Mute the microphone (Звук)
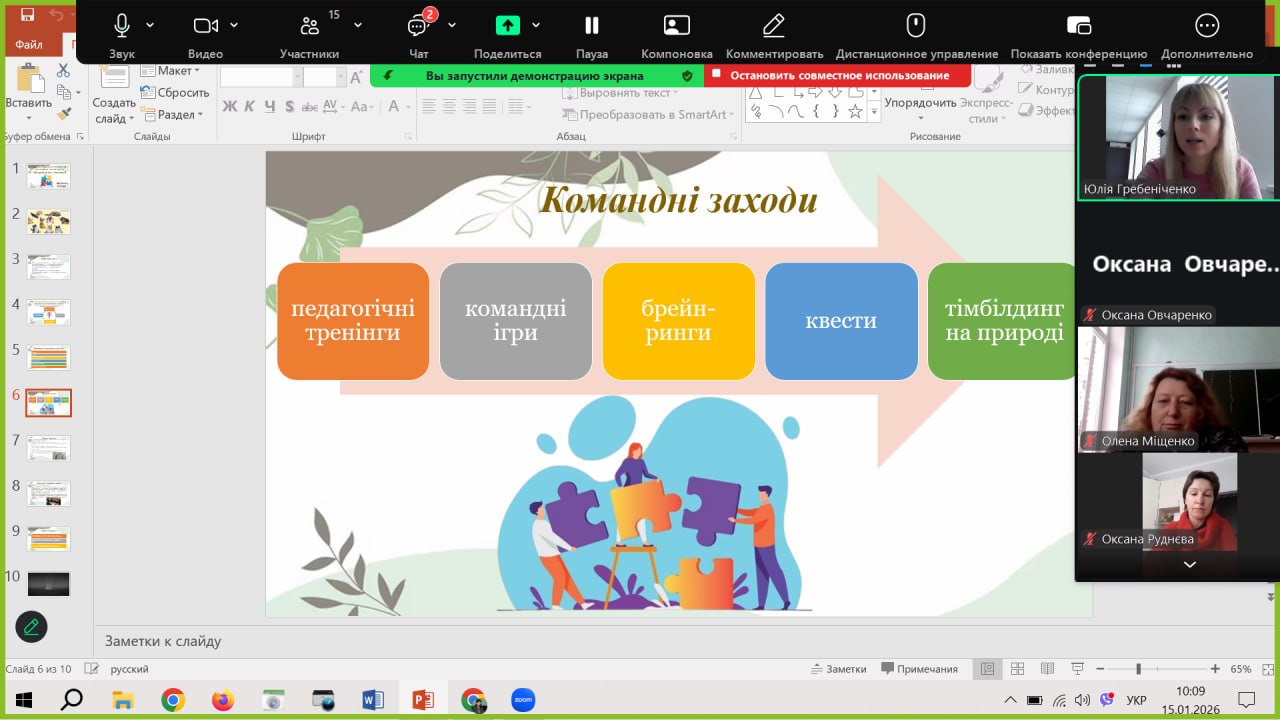This screenshot has width=1280, height=720. click(x=122, y=26)
